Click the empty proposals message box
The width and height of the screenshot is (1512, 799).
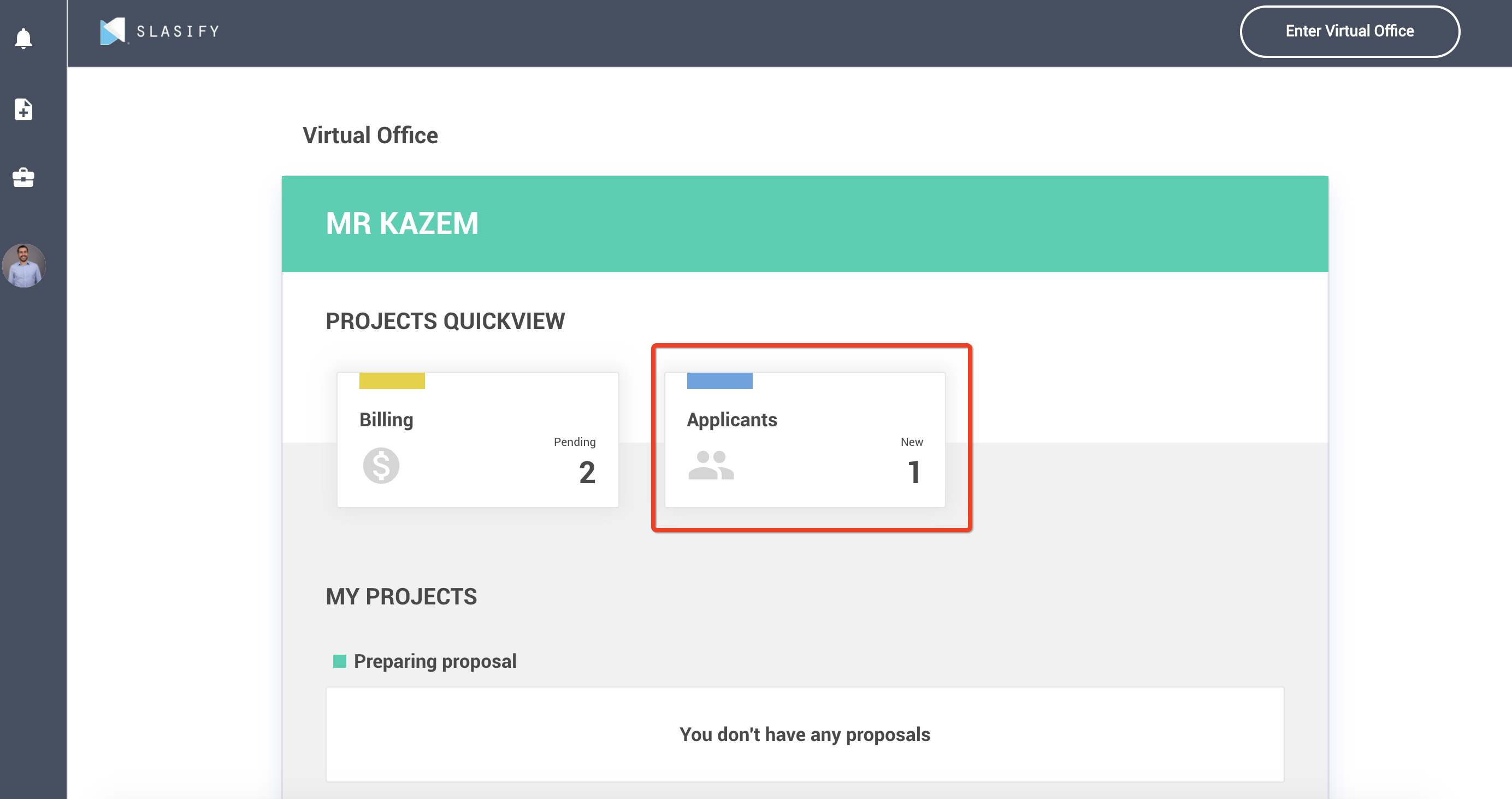pos(804,734)
